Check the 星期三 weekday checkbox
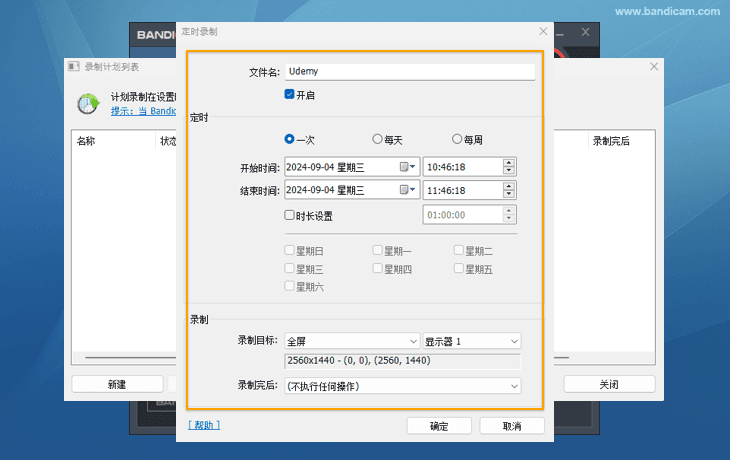The width and height of the screenshot is (730, 460). [x=289, y=269]
